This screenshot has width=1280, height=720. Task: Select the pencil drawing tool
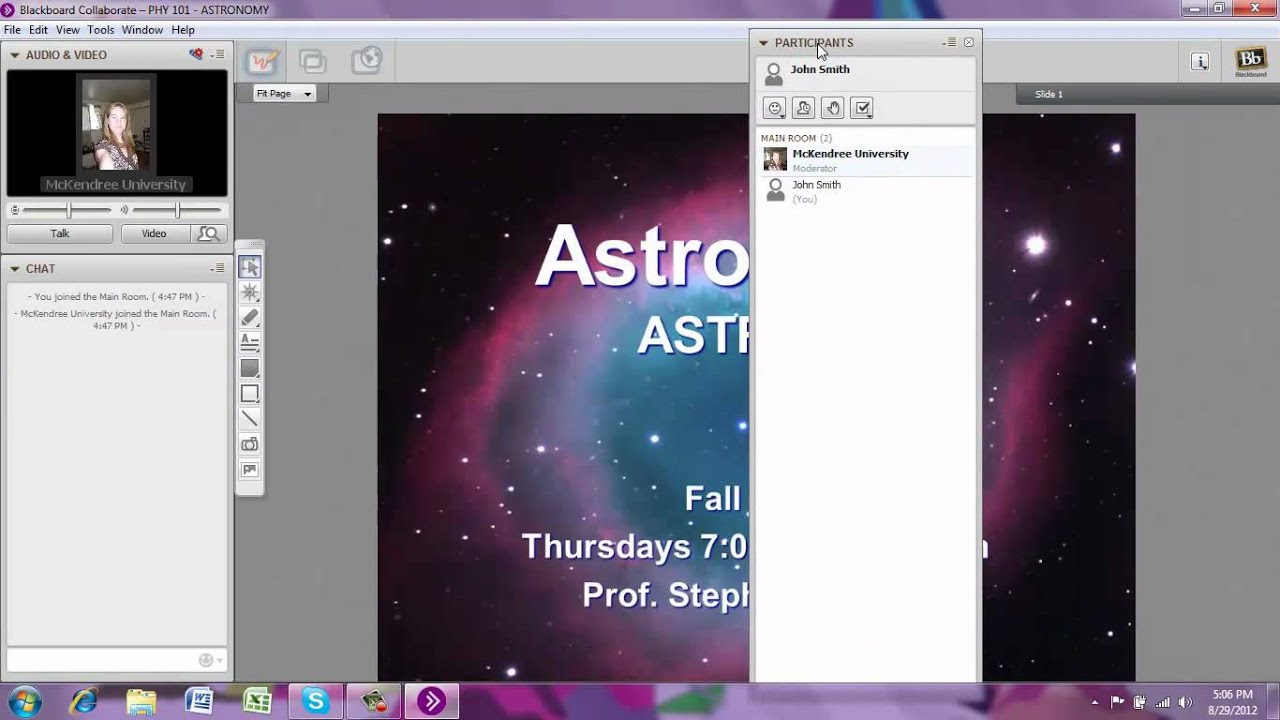coord(250,317)
